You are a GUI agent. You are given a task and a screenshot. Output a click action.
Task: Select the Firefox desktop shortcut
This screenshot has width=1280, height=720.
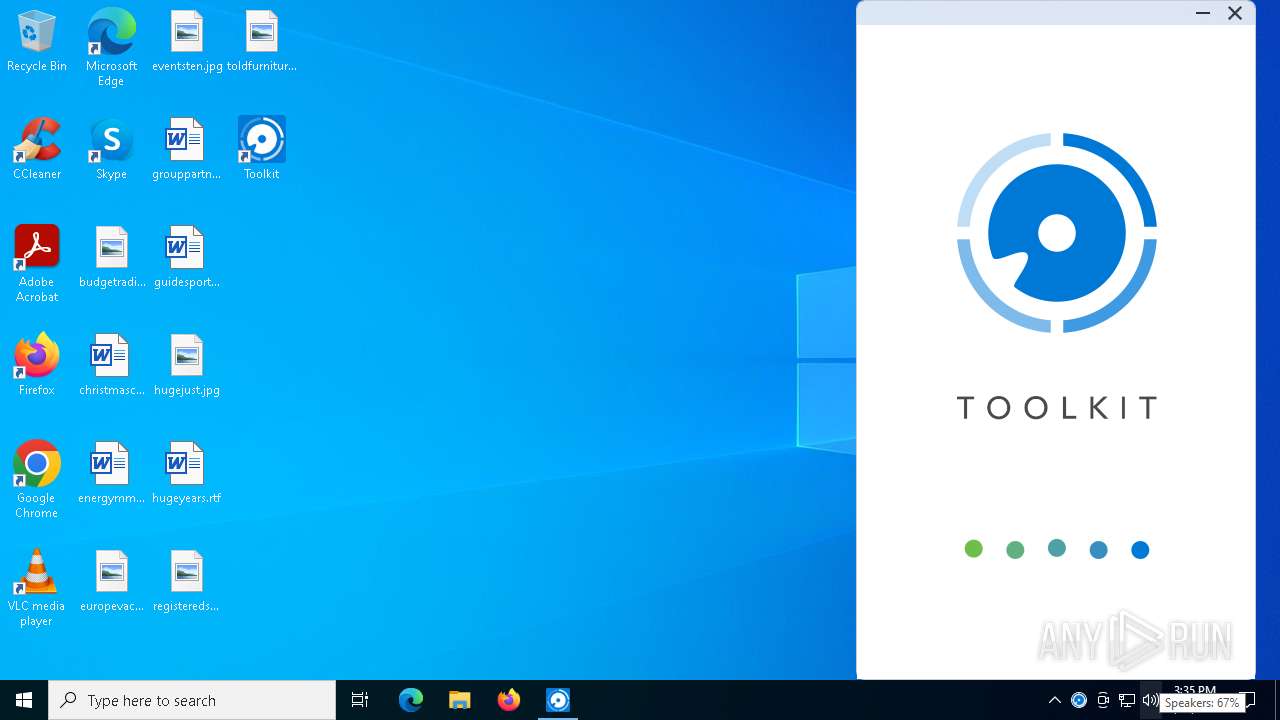(37, 365)
